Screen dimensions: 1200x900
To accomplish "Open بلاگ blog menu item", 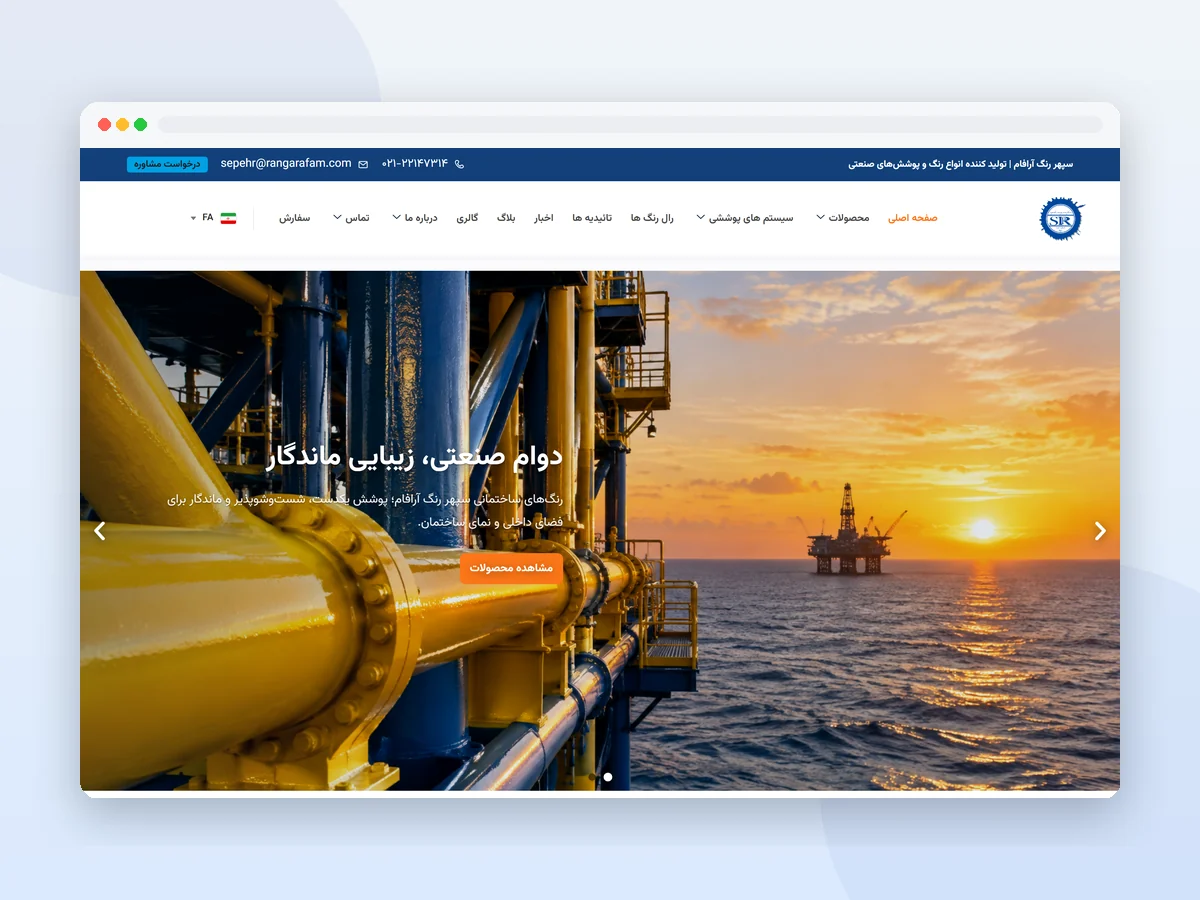I will point(506,218).
